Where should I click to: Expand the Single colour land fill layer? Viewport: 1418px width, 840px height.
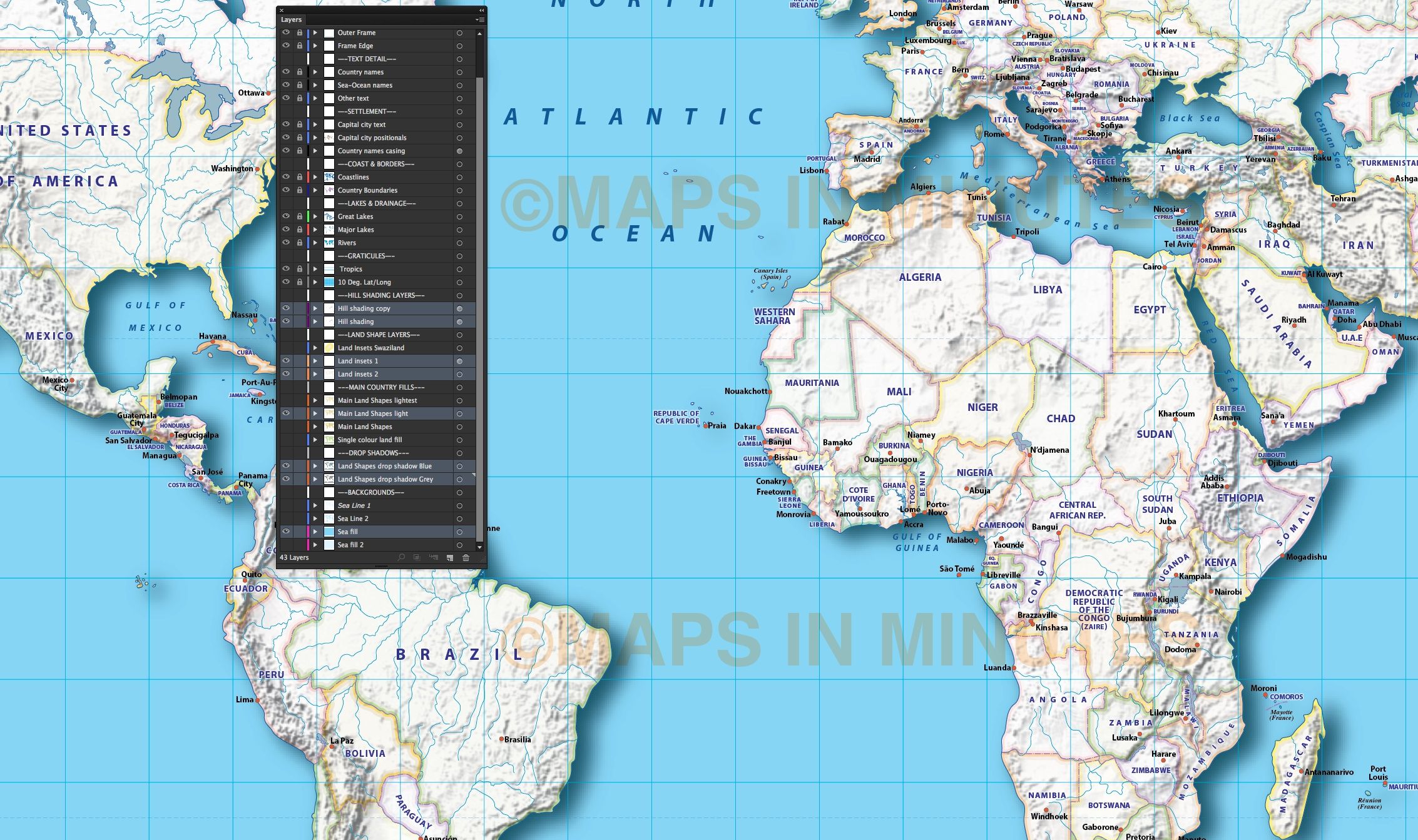[x=315, y=440]
